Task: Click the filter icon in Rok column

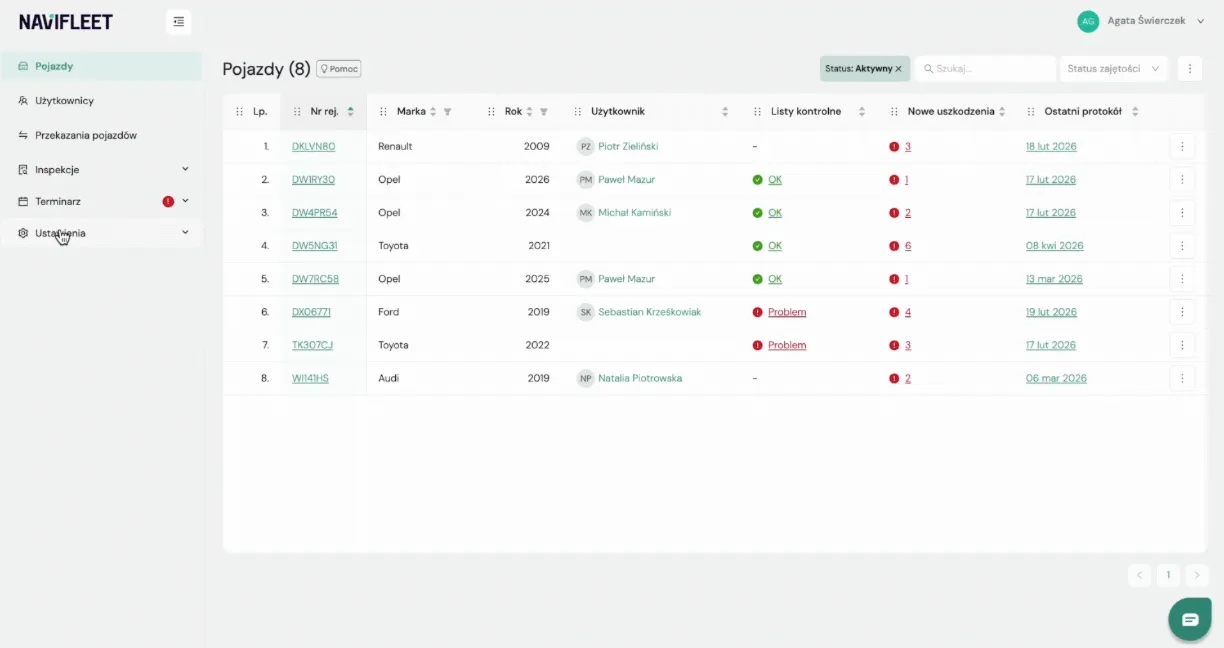Action: coord(544,112)
